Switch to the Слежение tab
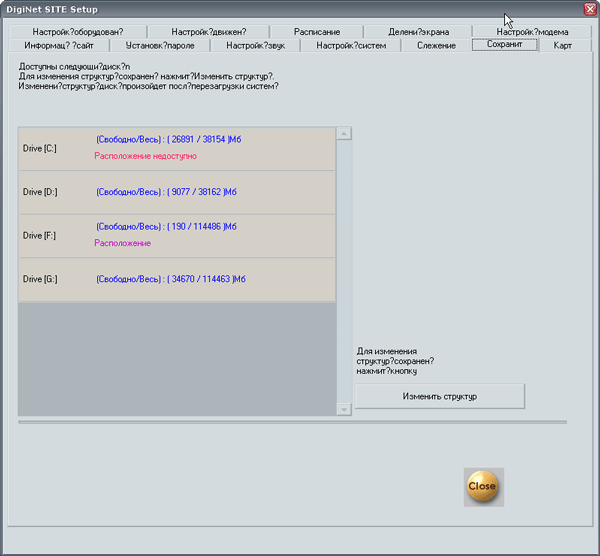600x556 pixels. [x=436, y=46]
